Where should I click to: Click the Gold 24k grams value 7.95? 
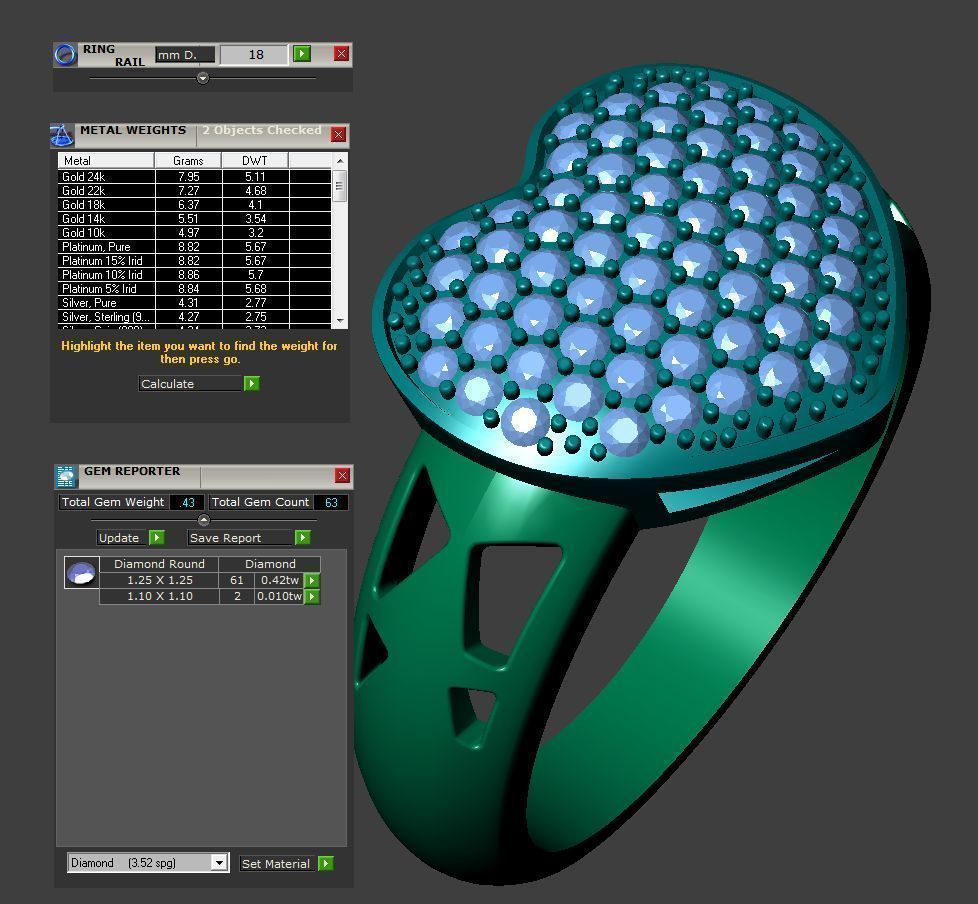(x=188, y=177)
